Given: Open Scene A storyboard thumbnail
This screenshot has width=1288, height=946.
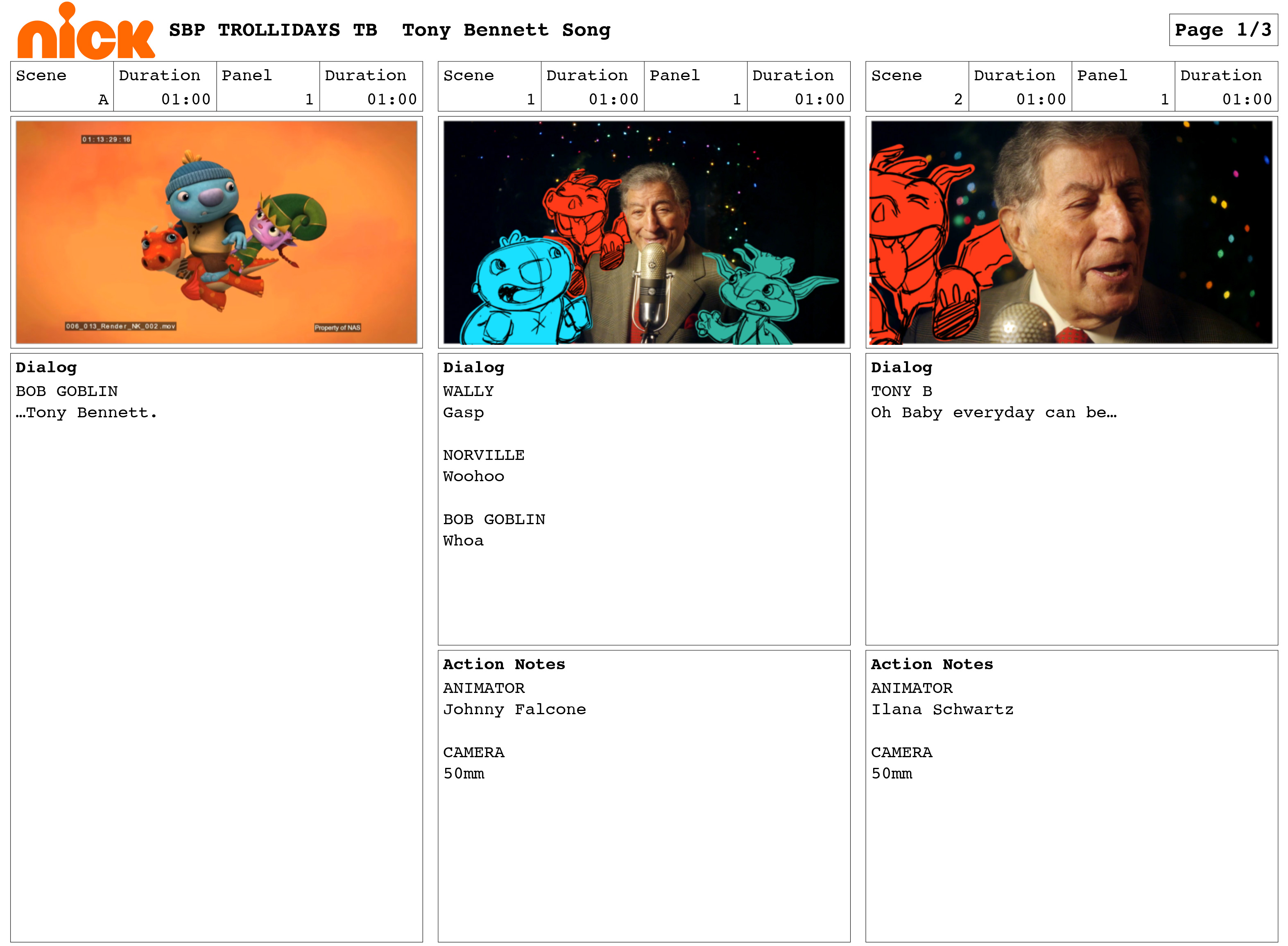Looking at the screenshot, I should [x=217, y=232].
